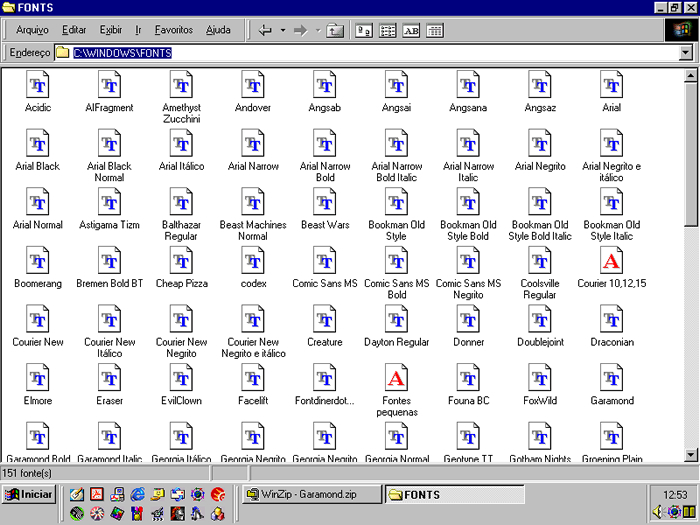
Task: Open the Exibir menu
Action: pos(111,30)
